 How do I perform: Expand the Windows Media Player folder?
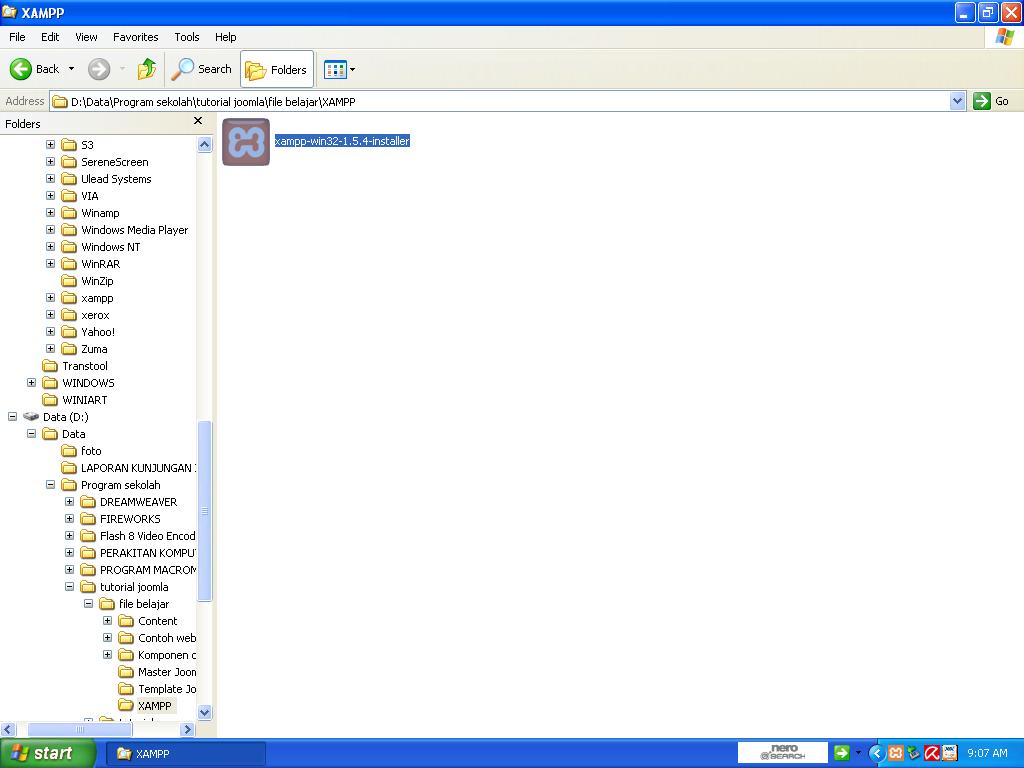pyautogui.click(x=50, y=229)
